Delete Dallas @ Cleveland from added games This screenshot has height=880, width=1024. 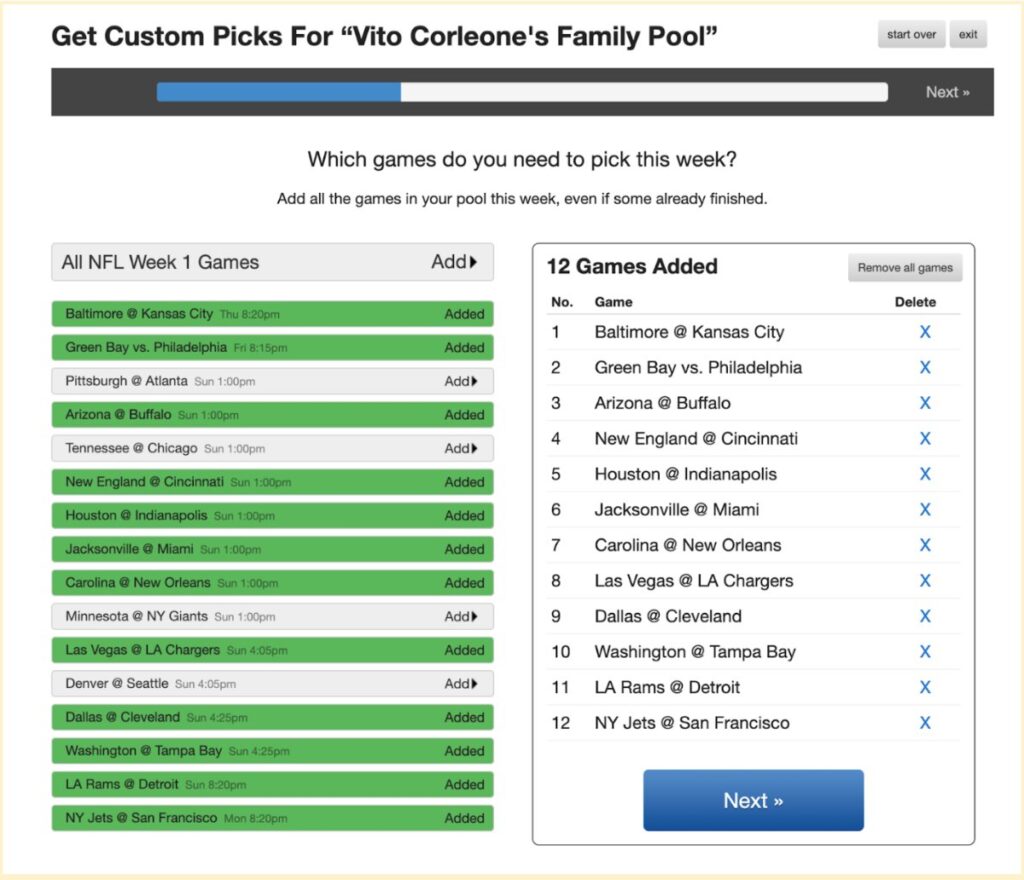(x=925, y=616)
